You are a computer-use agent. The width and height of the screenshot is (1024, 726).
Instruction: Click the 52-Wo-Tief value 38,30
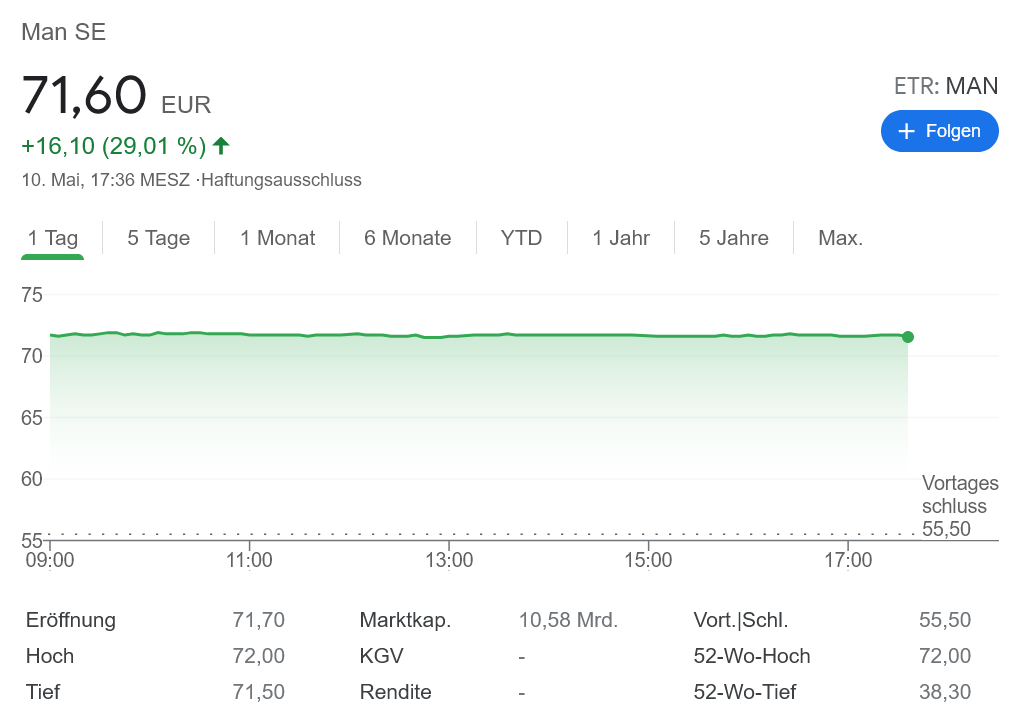click(x=944, y=692)
